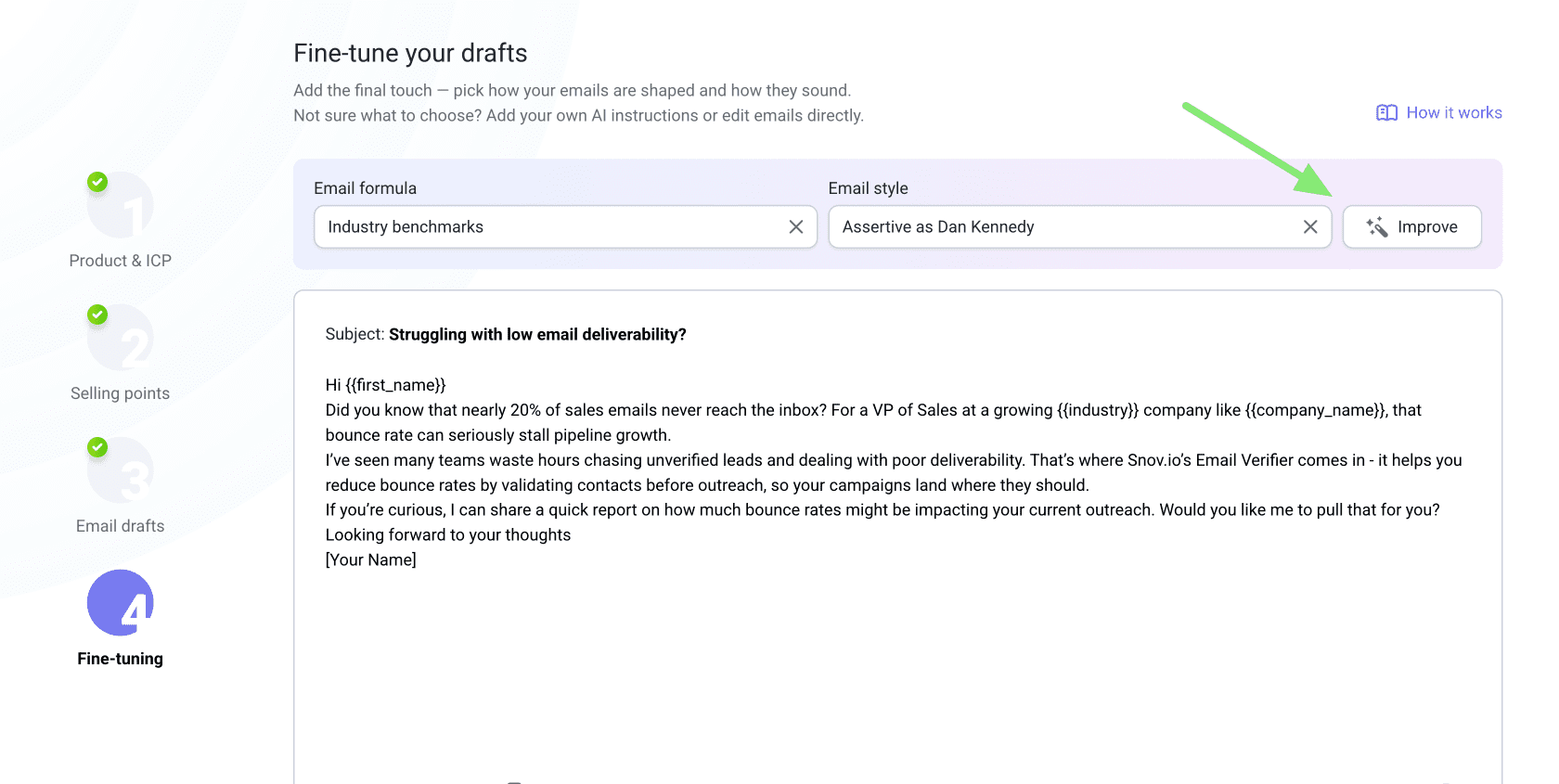
Task: Go to the Product & ICP step
Action: click(121, 261)
